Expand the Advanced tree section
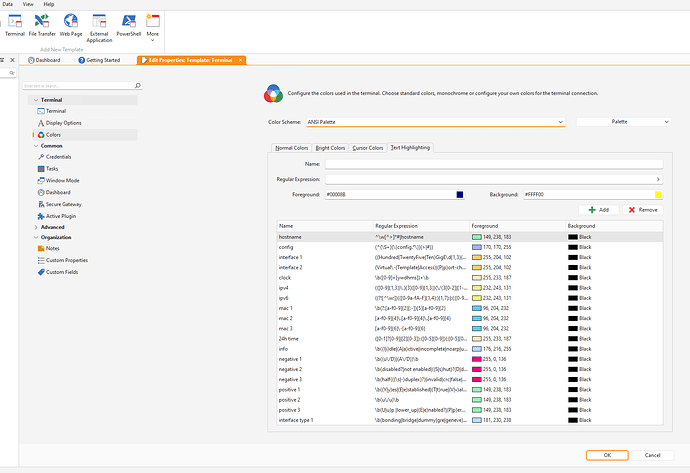690x473 pixels. [x=52, y=226]
